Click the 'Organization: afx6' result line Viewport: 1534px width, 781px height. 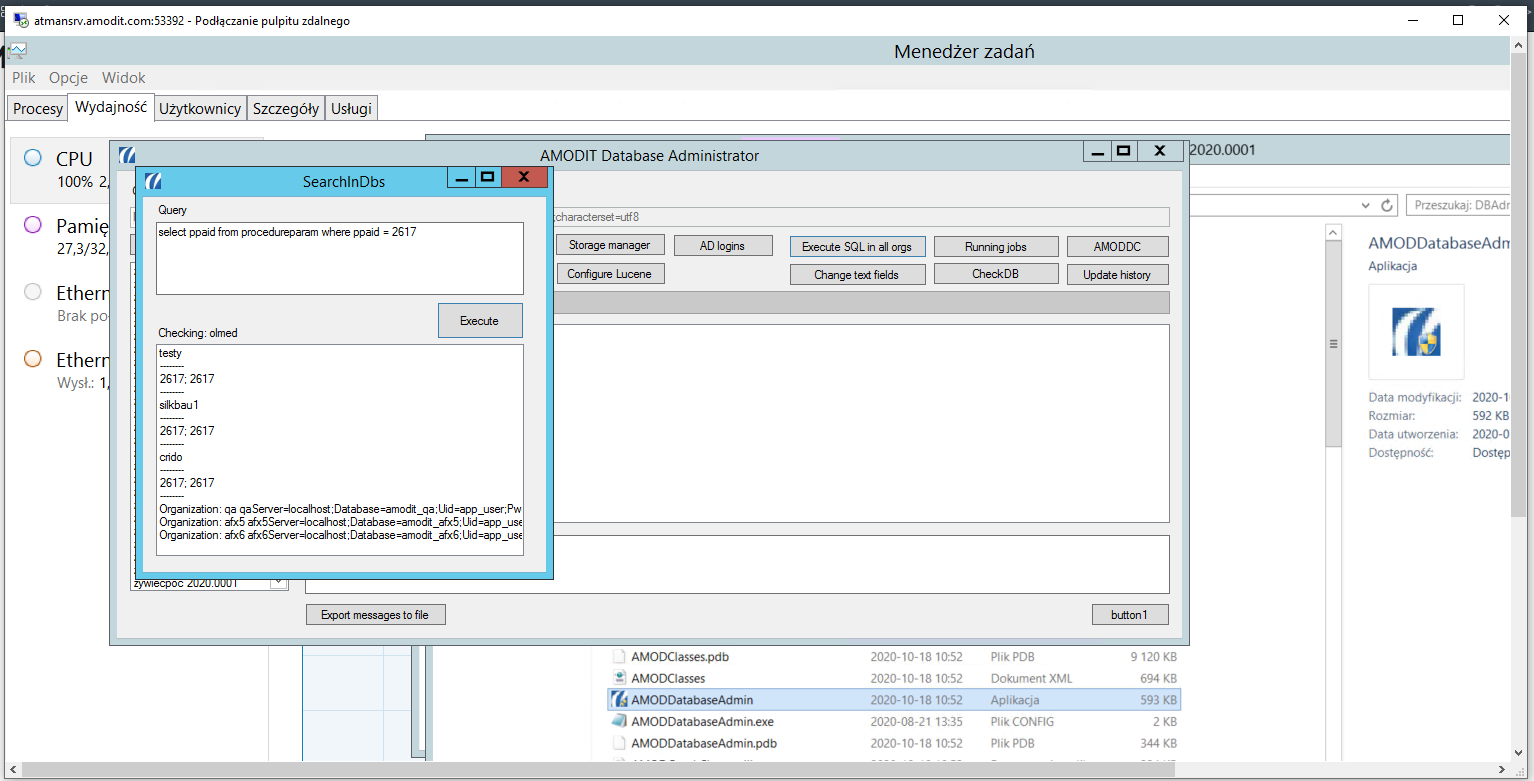pyautogui.click(x=340, y=535)
